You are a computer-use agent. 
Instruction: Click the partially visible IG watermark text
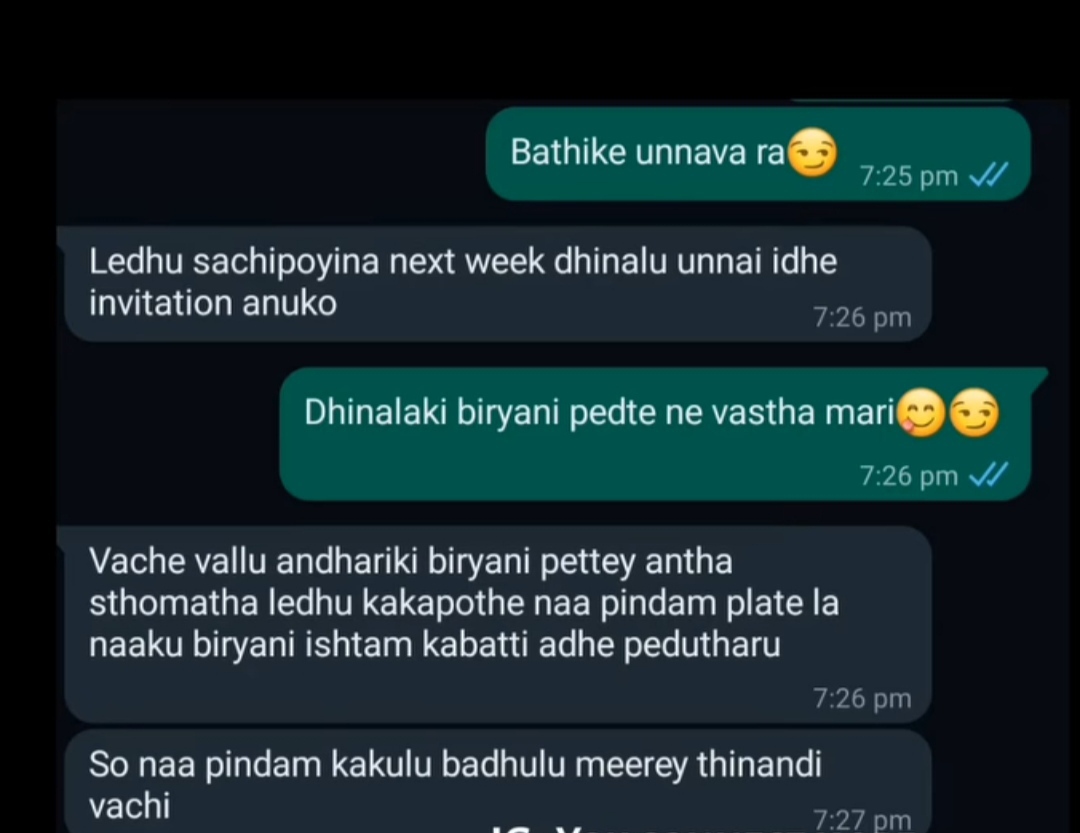[651, 827]
